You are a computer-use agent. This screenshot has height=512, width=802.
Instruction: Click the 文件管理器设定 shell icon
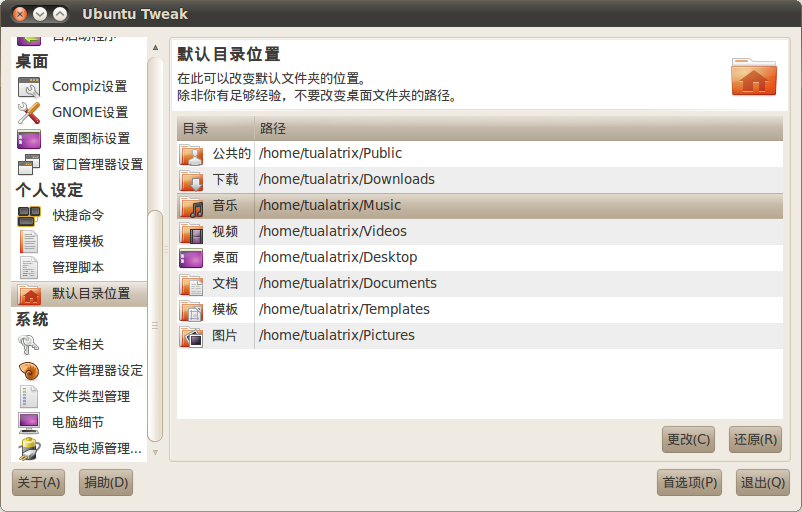click(x=29, y=371)
